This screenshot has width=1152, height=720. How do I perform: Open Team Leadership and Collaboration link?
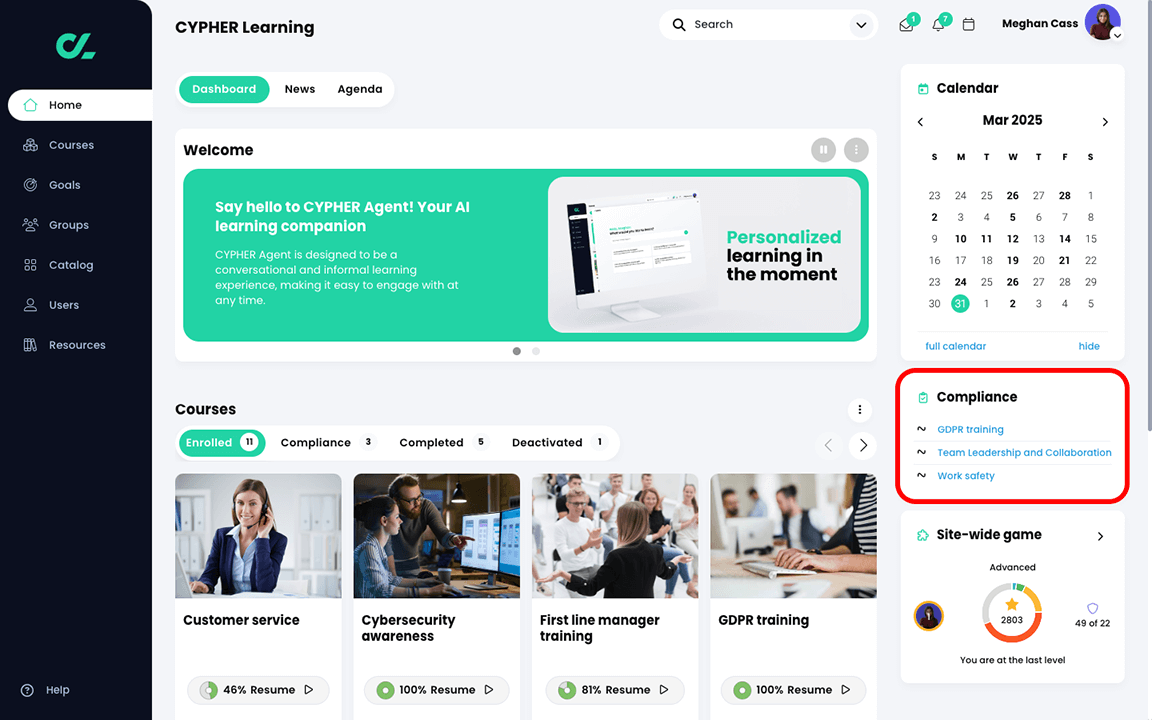1024,453
